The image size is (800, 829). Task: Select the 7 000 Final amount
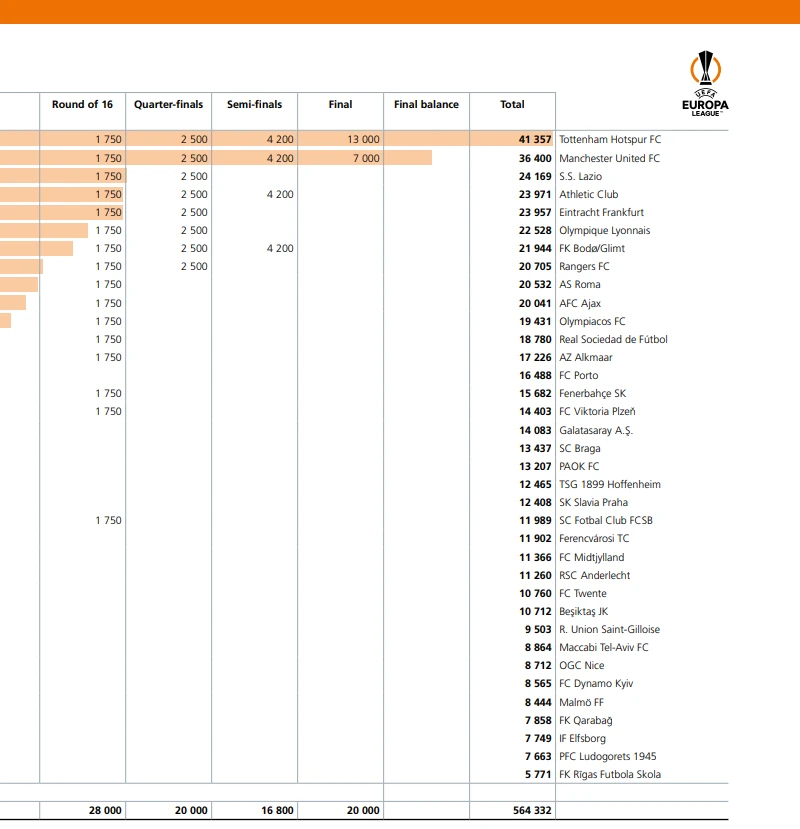366,158
